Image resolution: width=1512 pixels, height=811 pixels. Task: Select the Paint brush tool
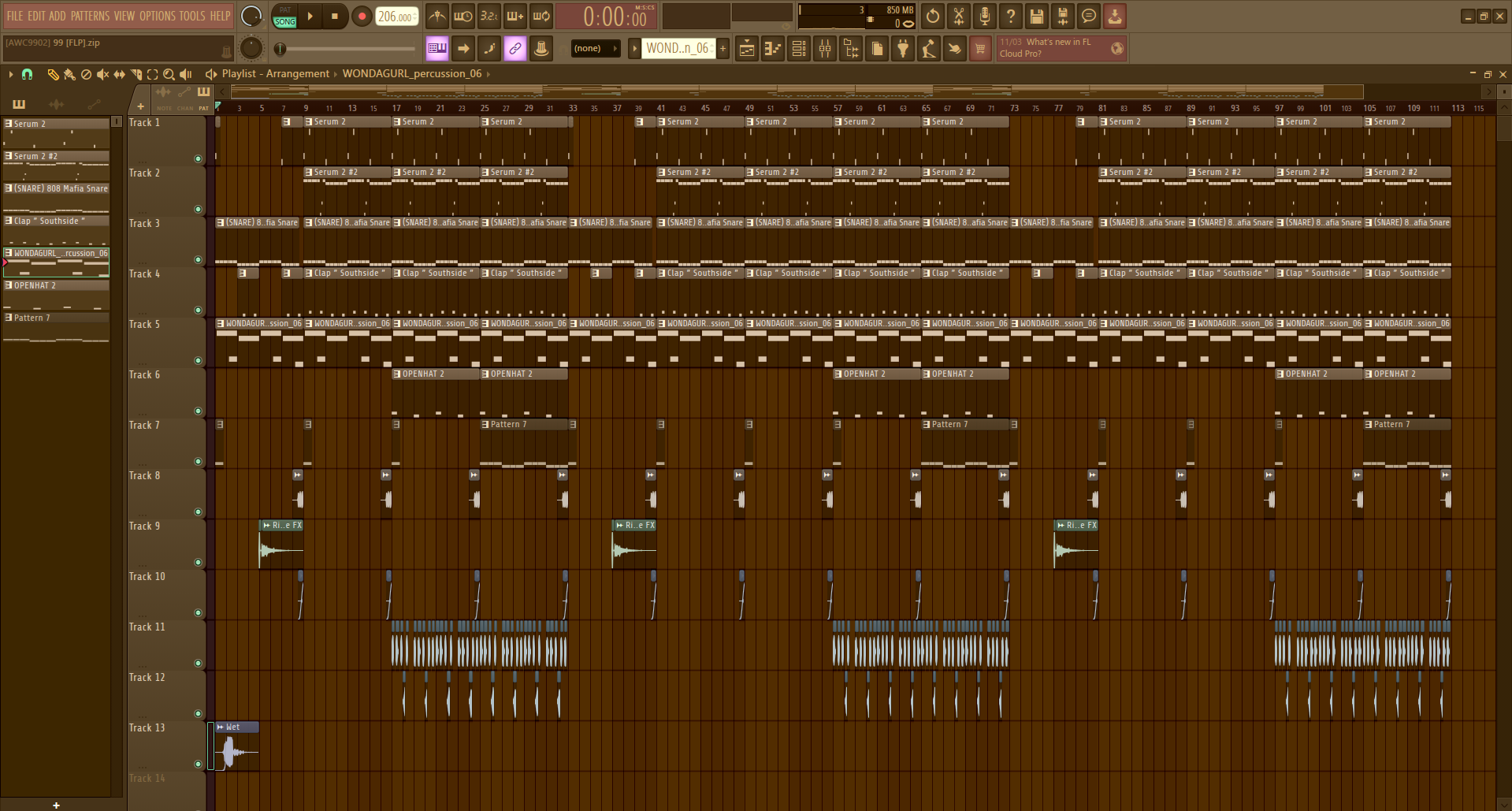[x=69, y=74]
